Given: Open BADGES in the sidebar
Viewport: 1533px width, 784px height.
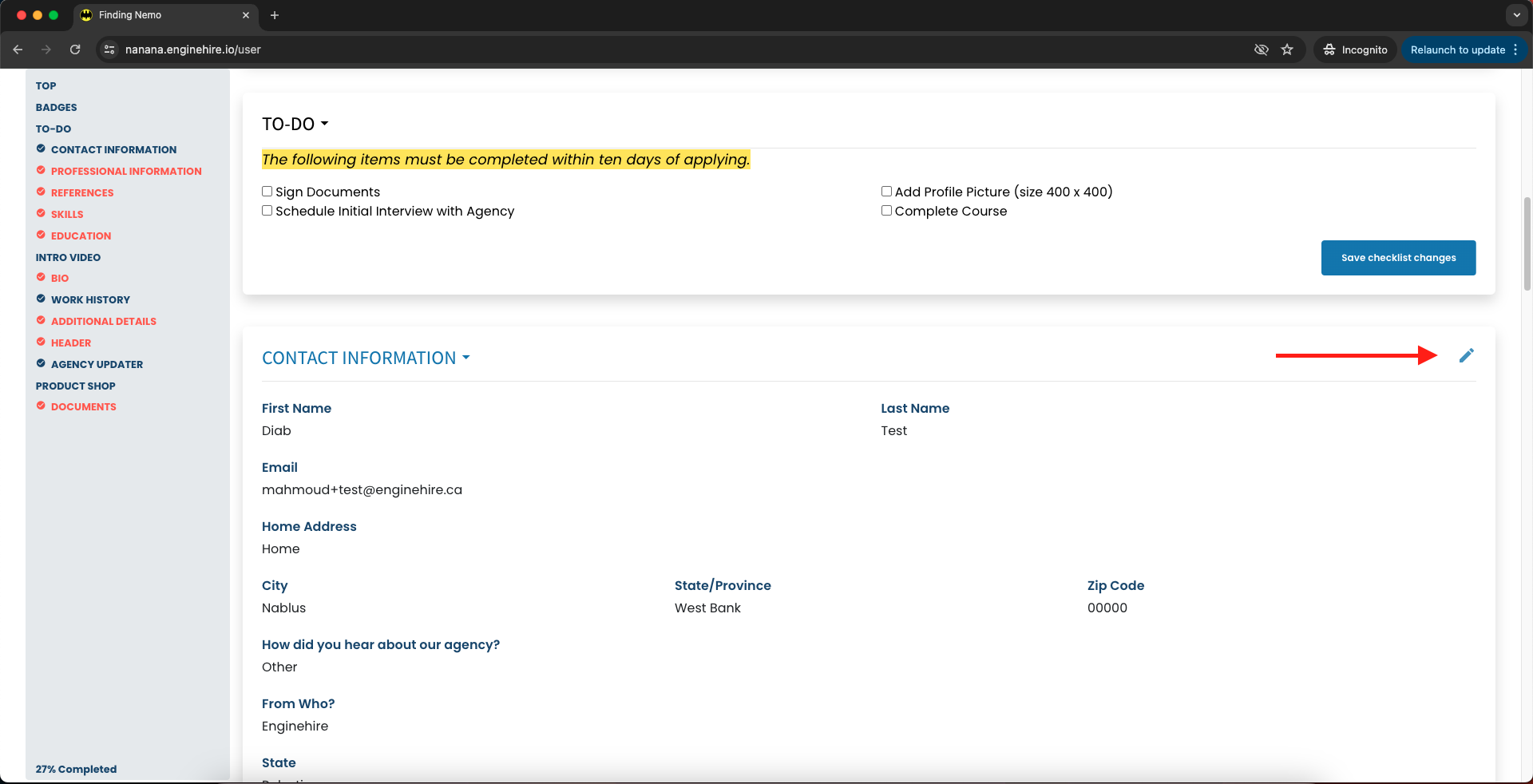Looking at the screenshot, I should click(56, 108).
